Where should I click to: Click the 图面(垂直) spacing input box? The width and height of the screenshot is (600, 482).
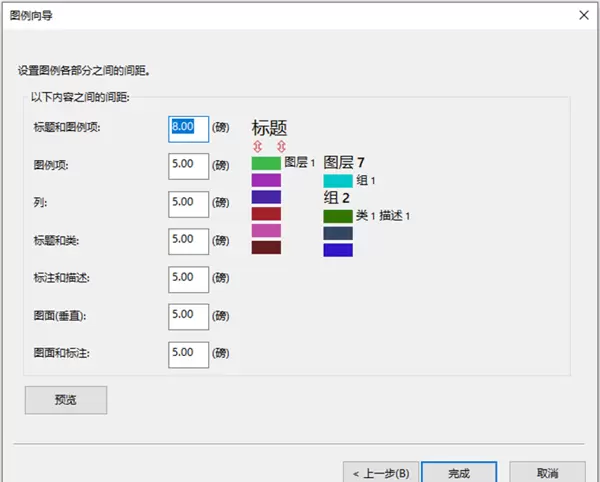[188, 315]
